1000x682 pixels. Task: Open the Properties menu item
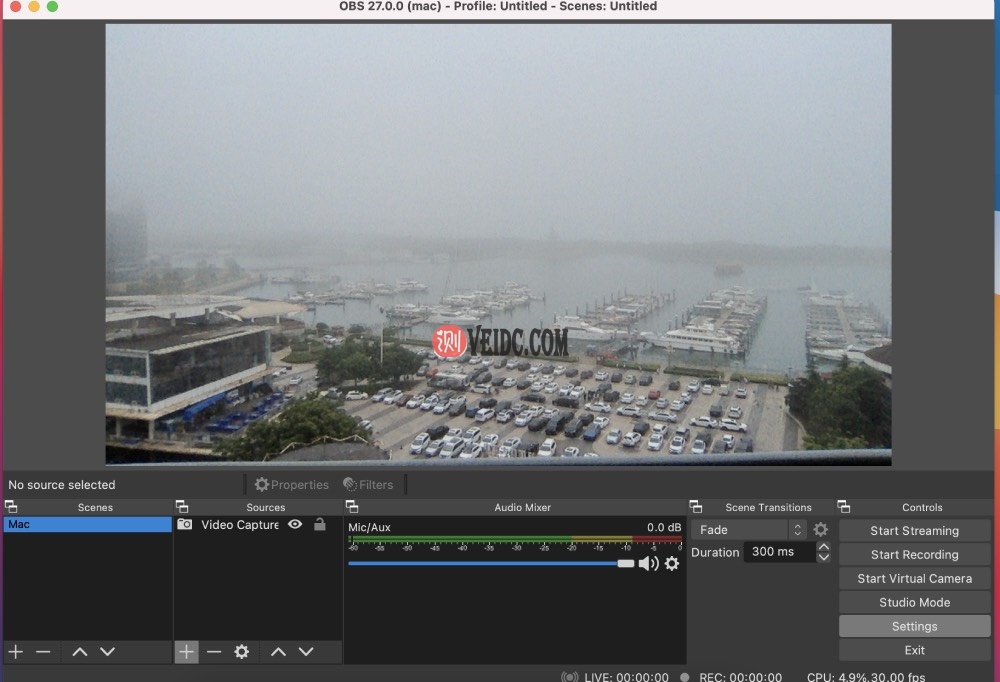coord(290,484)
